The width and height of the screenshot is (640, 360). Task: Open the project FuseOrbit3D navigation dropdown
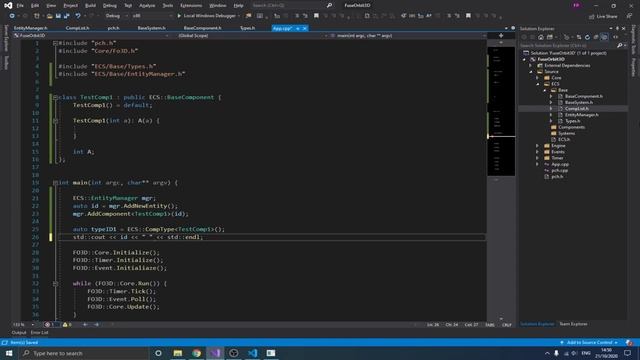[x=91, y=36]
